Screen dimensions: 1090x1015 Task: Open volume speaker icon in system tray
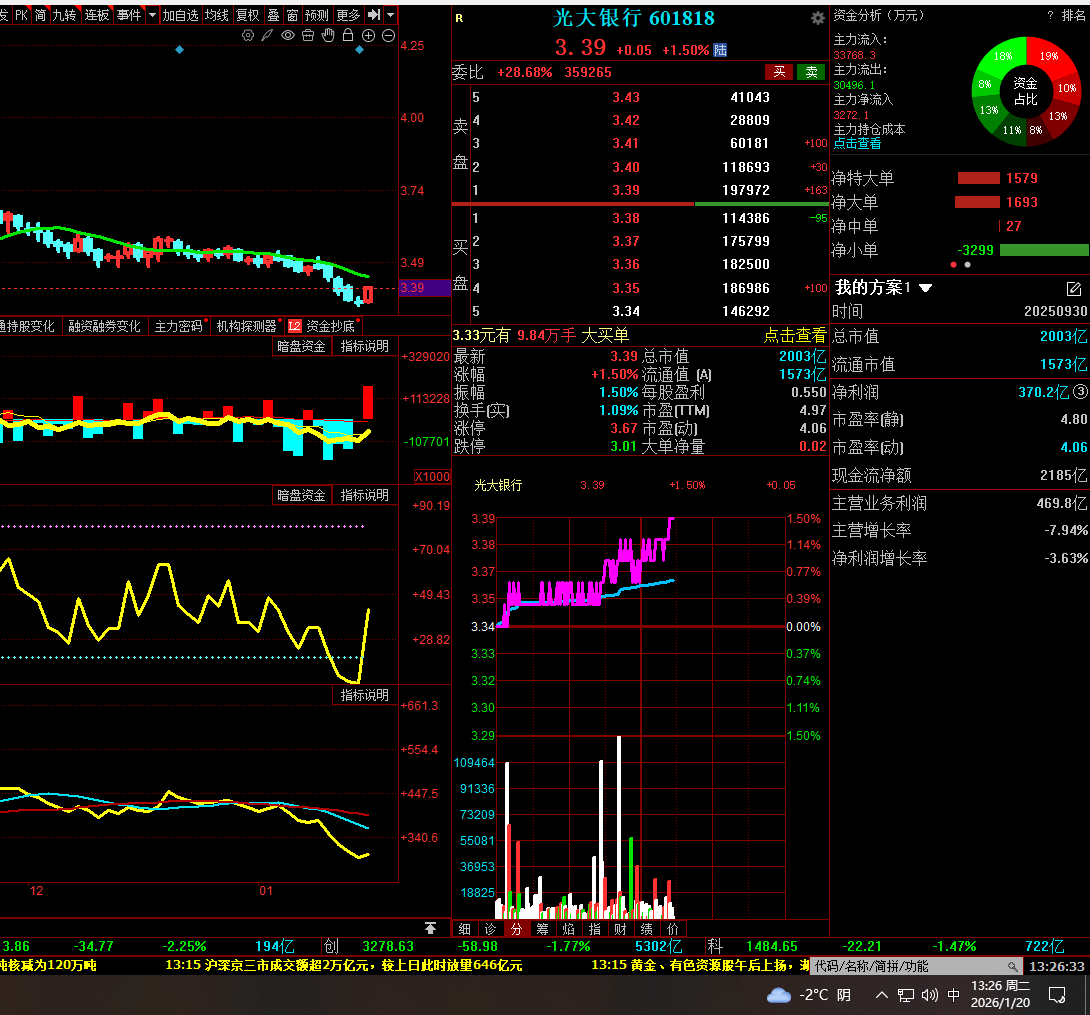929,995
